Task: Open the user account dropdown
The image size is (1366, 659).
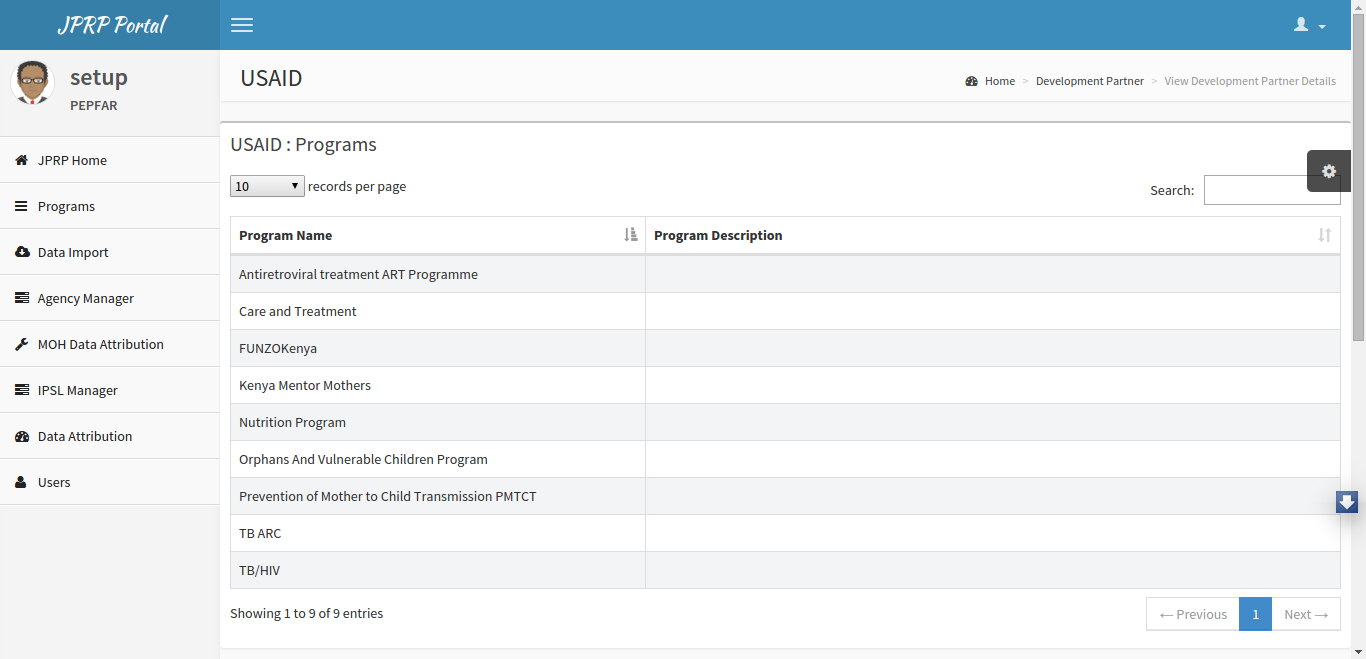Action: (x=1310, y=25)
